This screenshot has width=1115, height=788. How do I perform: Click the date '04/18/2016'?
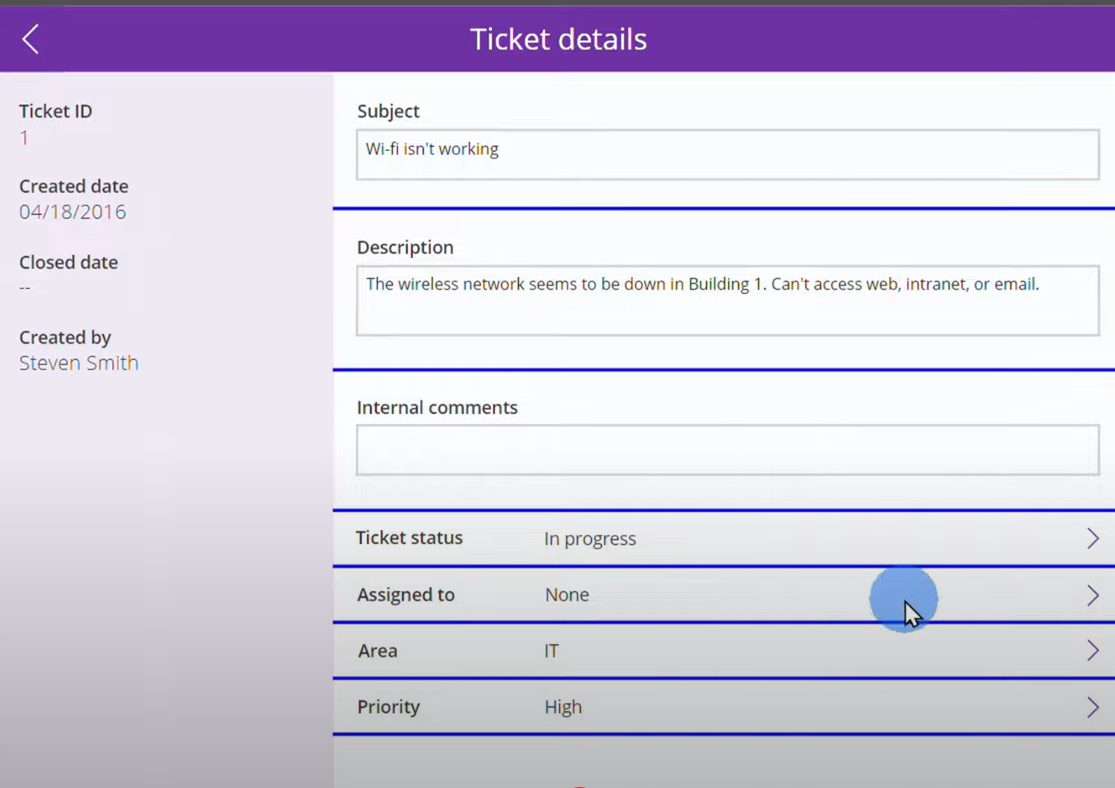(73, 212)
